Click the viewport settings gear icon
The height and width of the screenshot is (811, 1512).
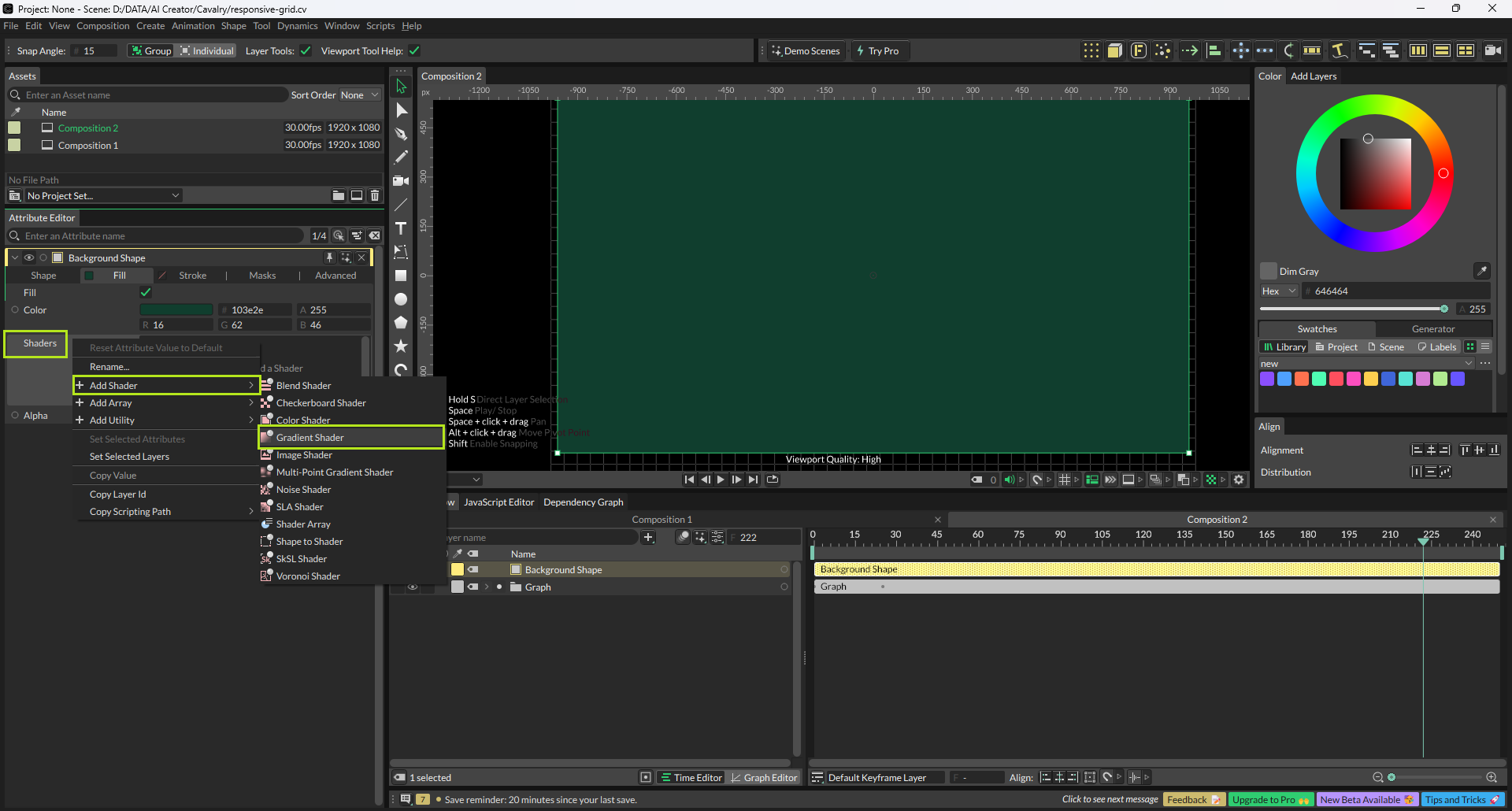coord(1239,480)
